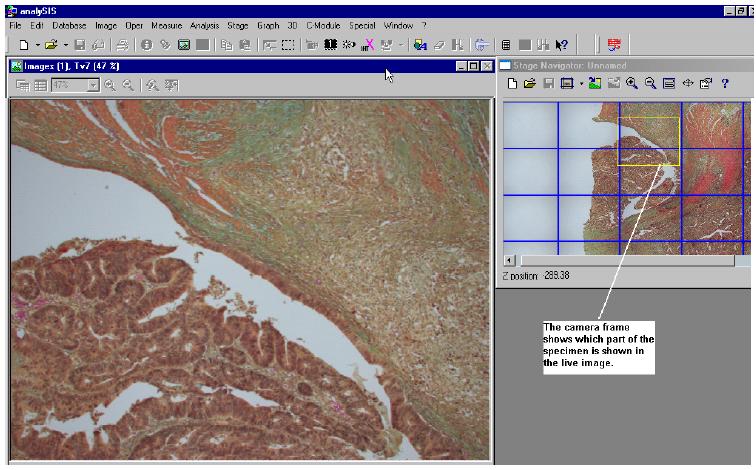Click the Stage Navigator horizontal scrollbar left arrow
This screenshot has height=470, width=756.
pyautogui.click(x=509, y=261)
